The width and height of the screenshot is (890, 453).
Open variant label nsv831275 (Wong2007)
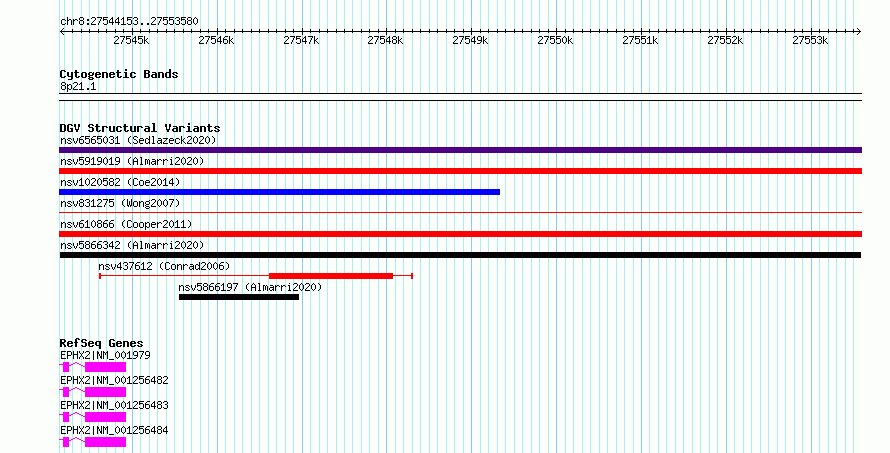120,203
